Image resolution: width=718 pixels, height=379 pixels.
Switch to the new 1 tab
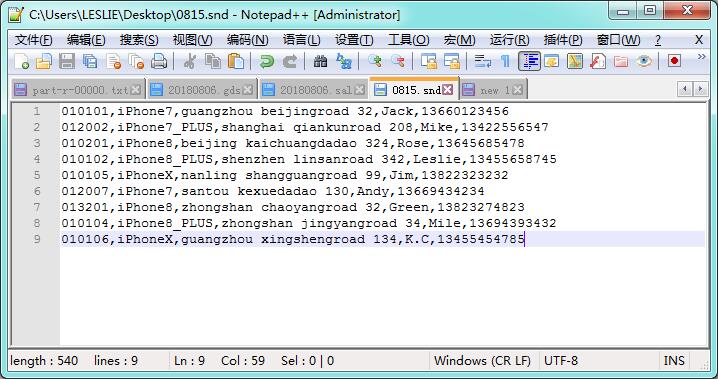pos(493,90)
